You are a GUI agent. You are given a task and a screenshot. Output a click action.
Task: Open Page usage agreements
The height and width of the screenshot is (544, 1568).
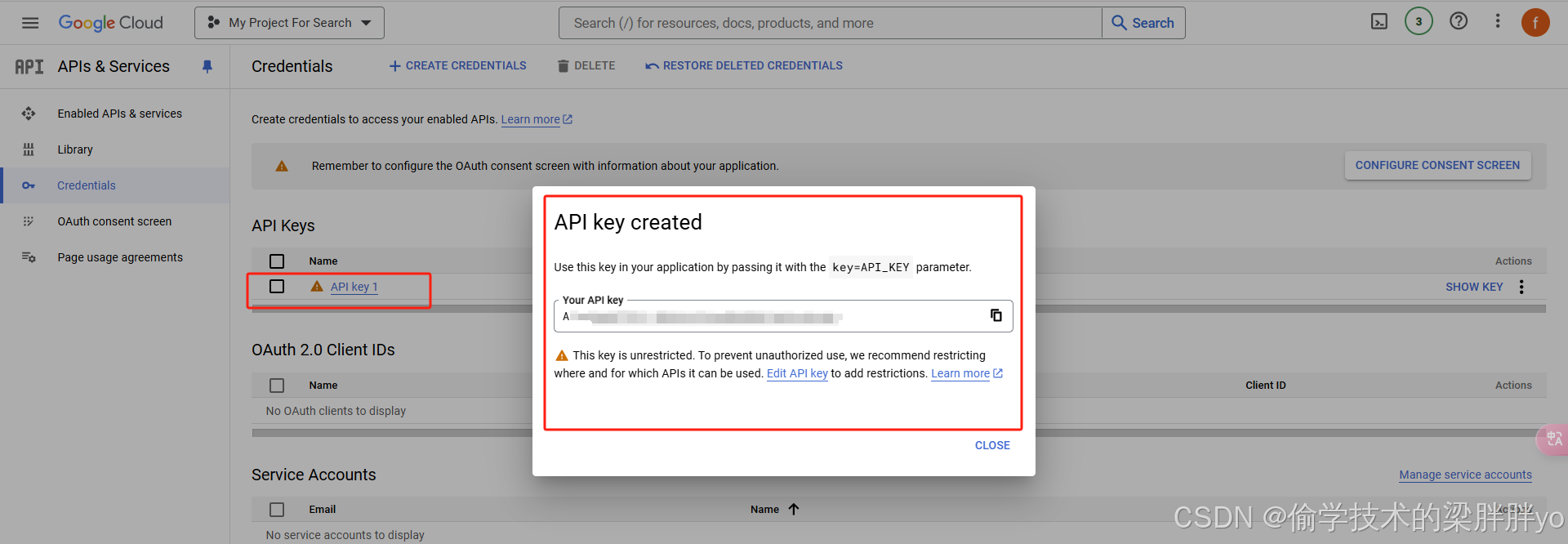[120, 257]
